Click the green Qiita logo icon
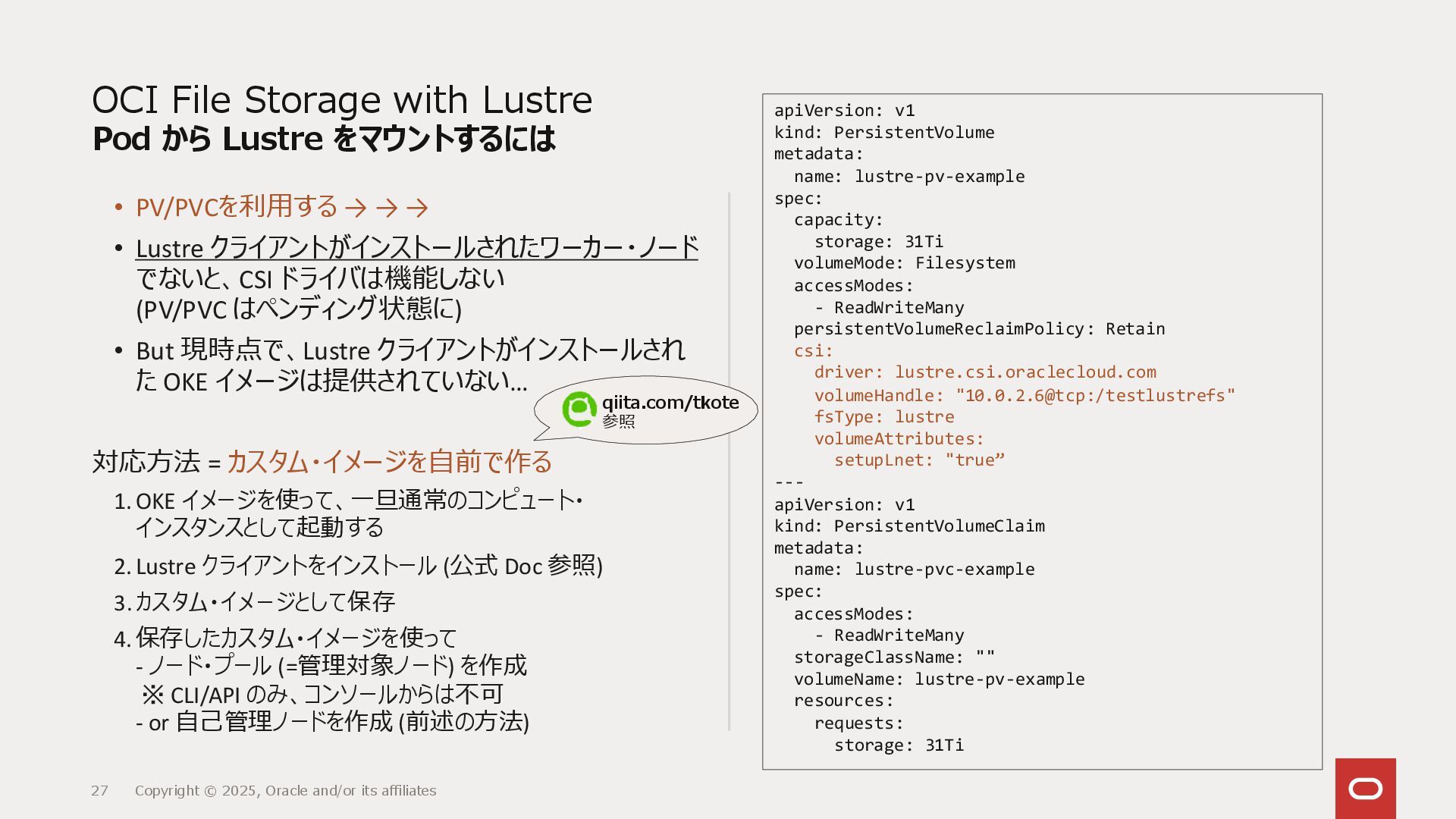Viewport: 1456px width, 819px height. 579,409
